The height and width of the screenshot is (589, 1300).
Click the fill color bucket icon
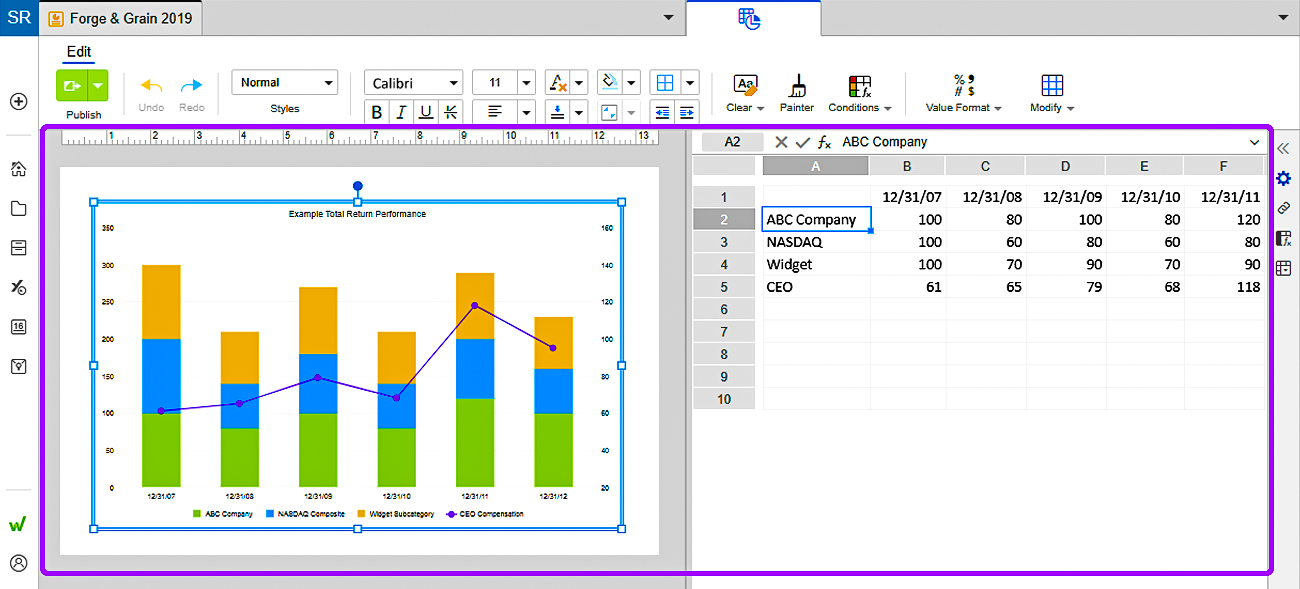coord(610,82)
